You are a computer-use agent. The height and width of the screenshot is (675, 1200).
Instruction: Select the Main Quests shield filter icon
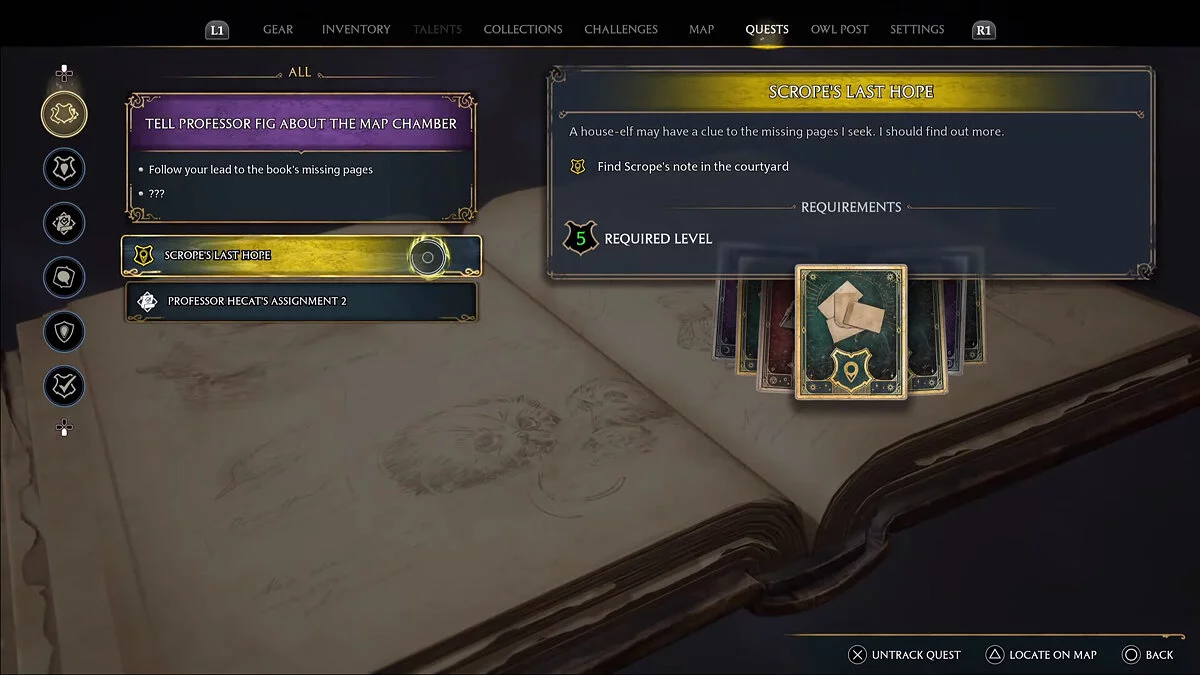64,168
